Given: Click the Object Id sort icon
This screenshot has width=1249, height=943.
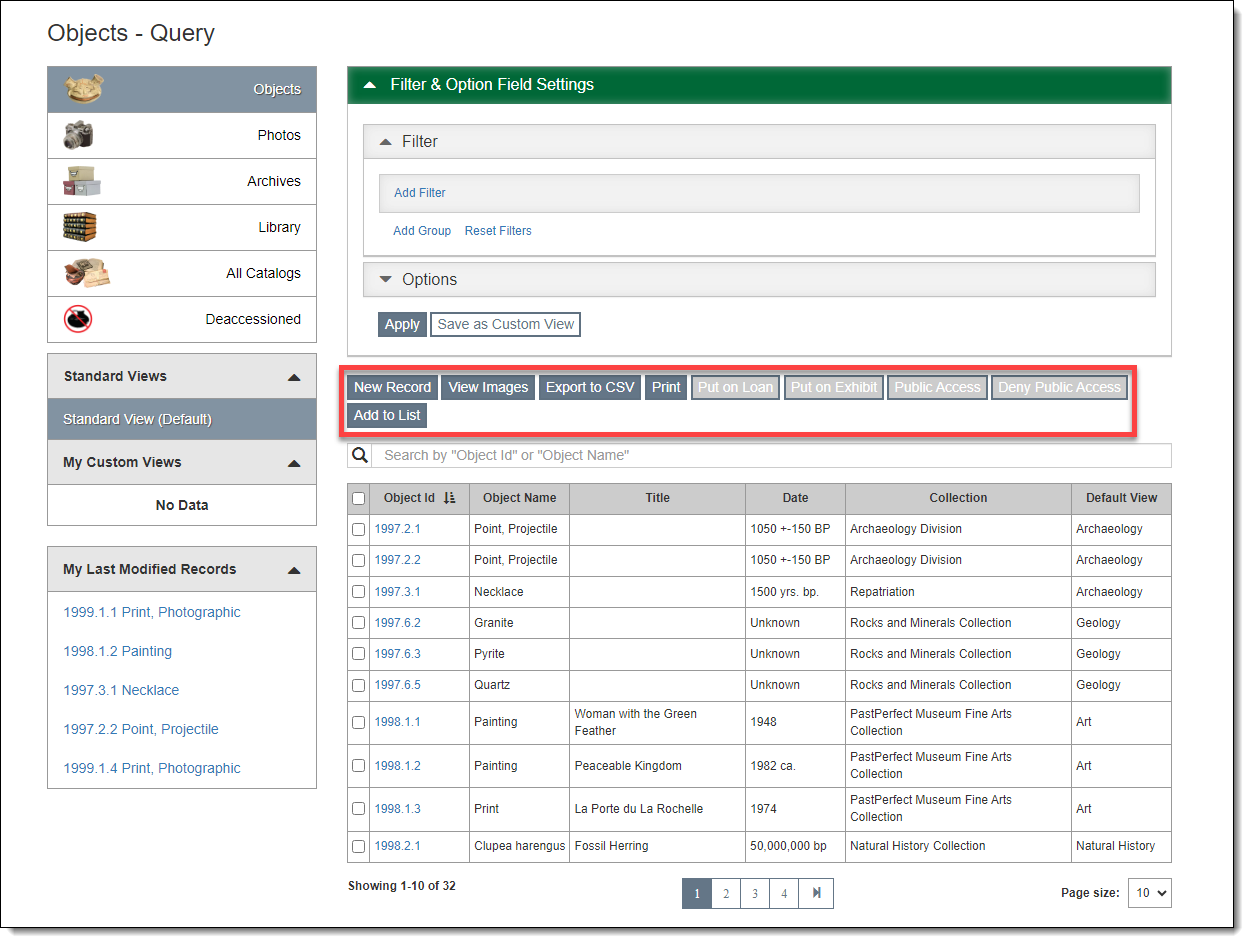Looking at the screenshot, I should 449,498.
